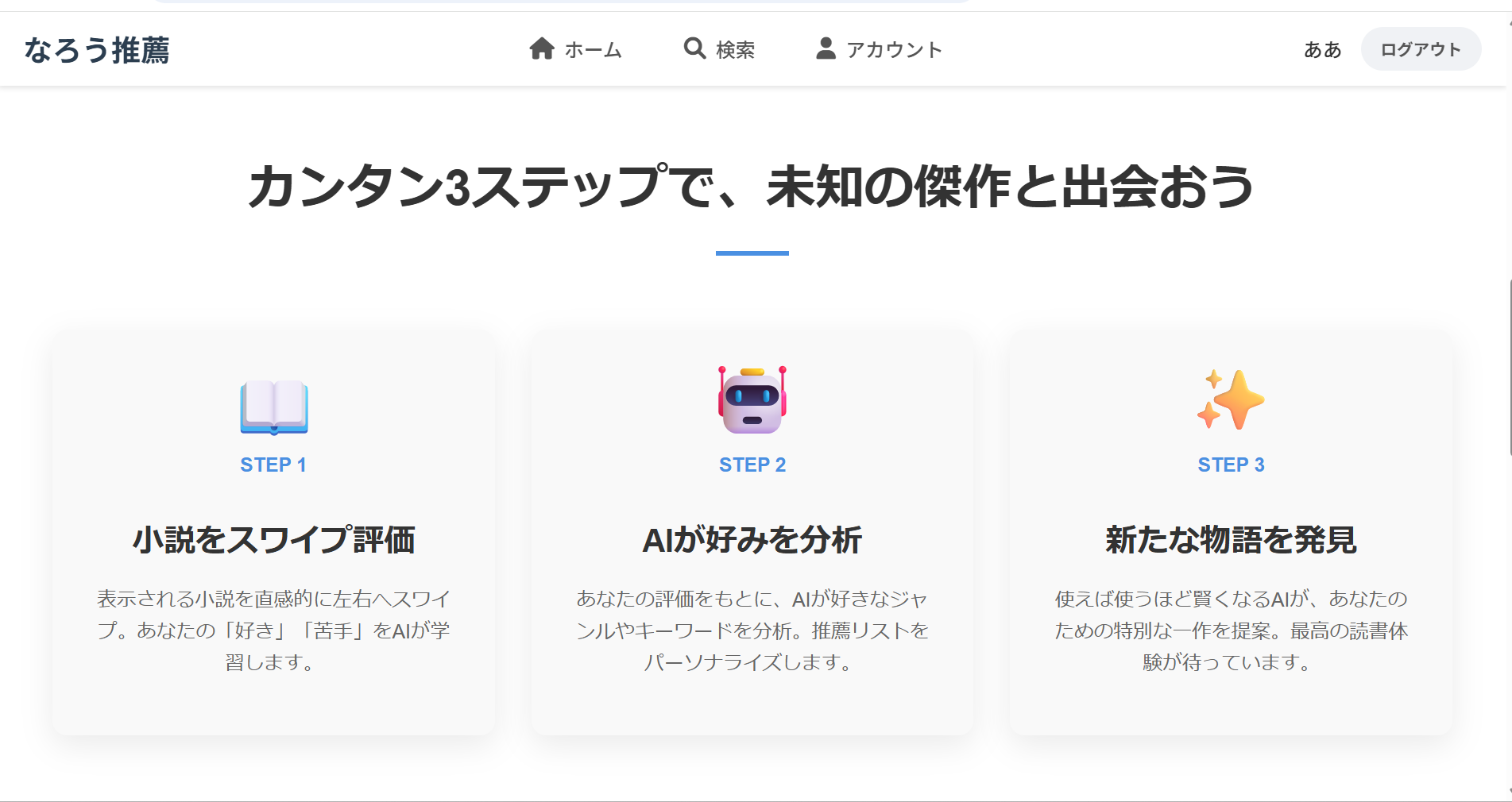
Task: Click the account person icon
Action: pos(826,48)
